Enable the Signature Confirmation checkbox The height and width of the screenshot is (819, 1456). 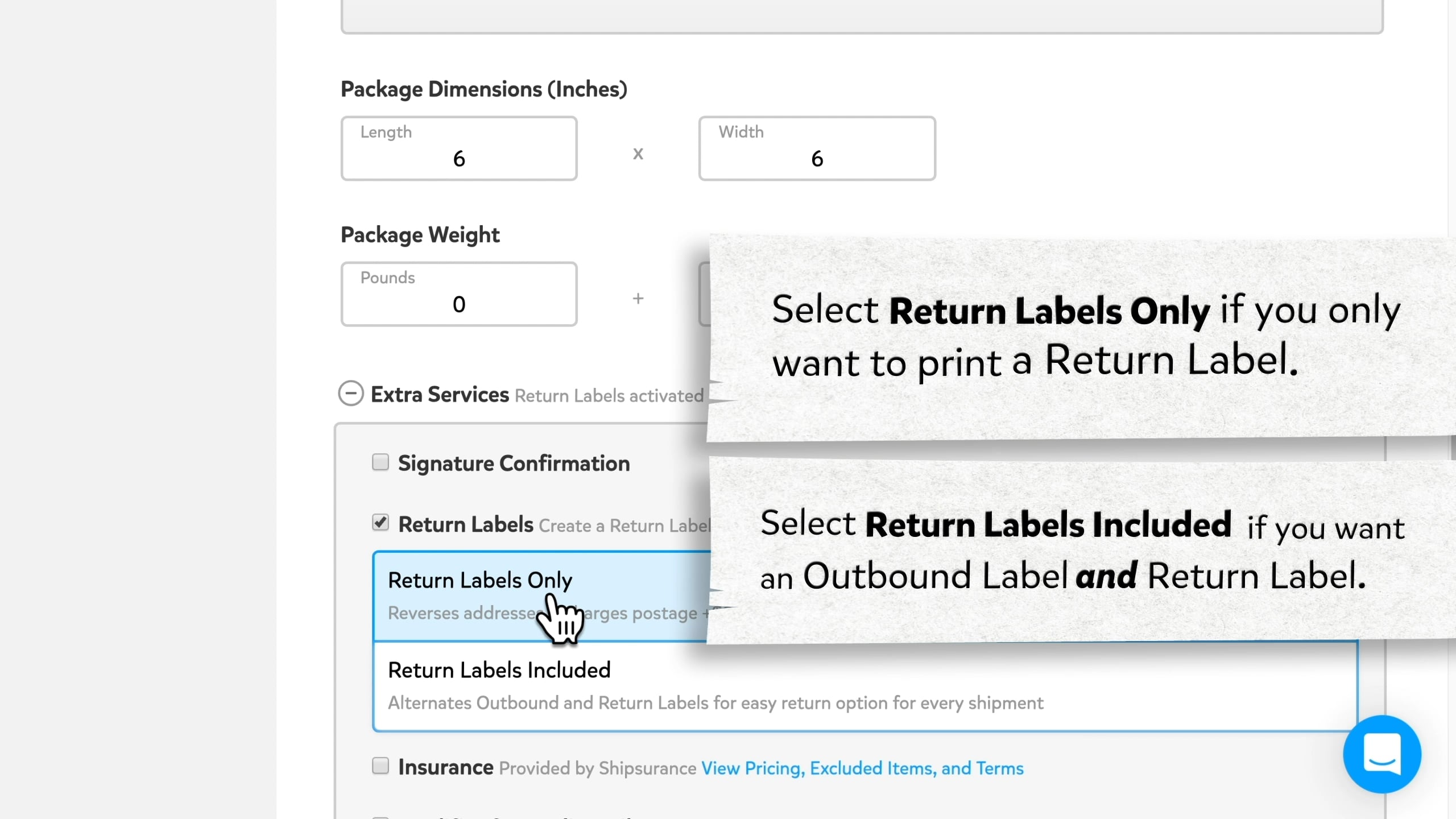[x=380, y=462]
